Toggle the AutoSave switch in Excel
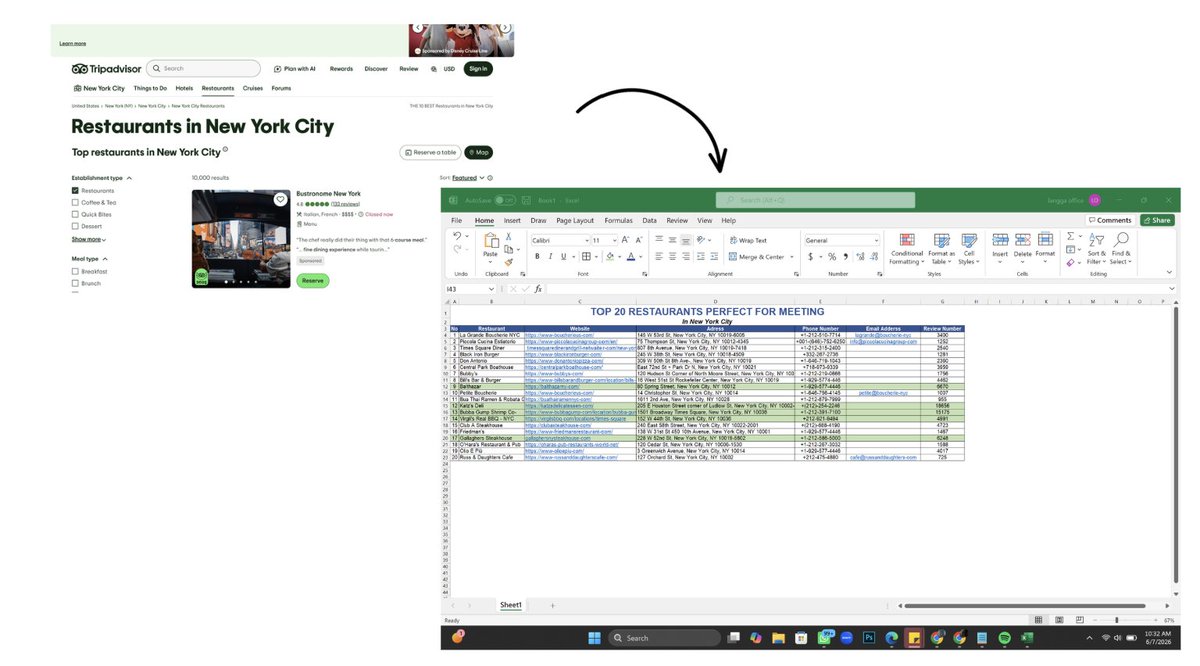 [506, 200]
